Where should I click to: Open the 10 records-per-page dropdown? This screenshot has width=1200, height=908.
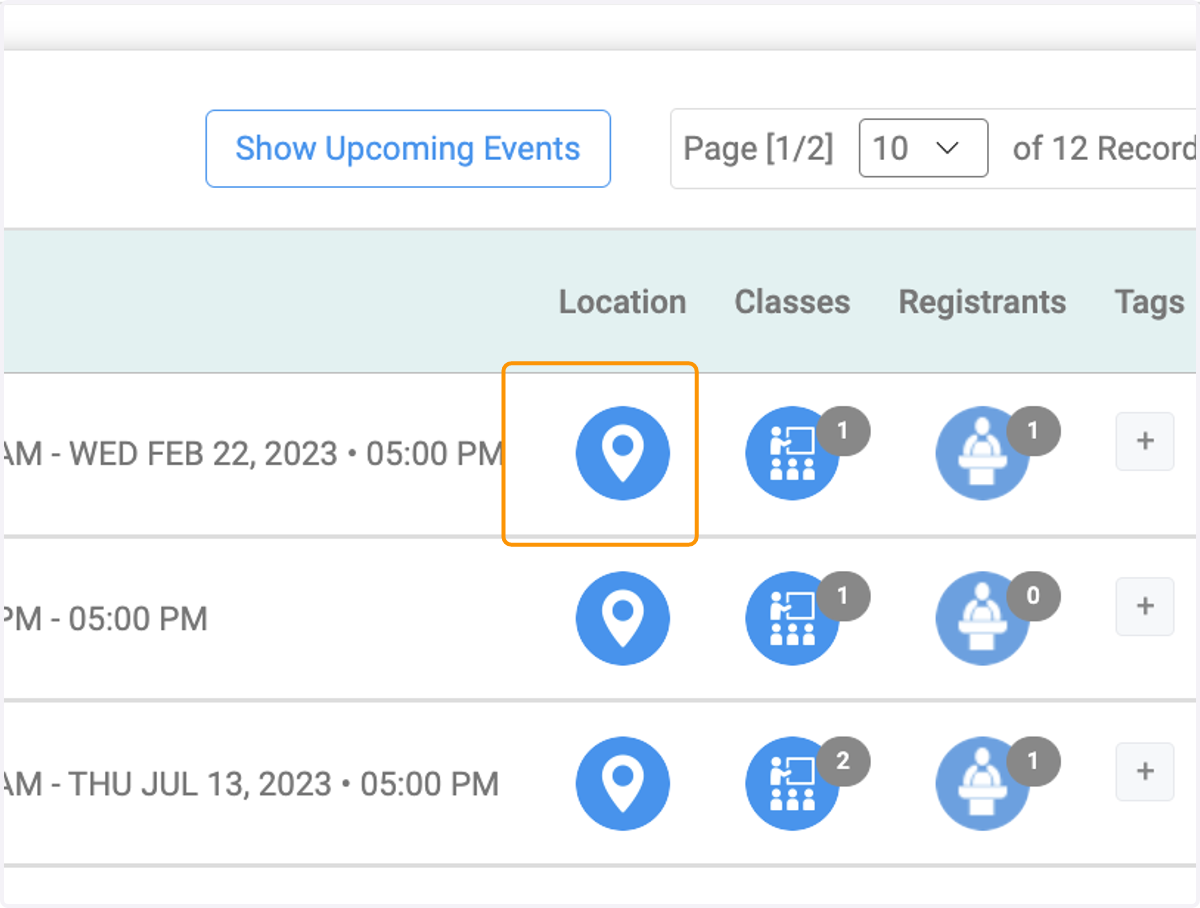pos(923,149)
